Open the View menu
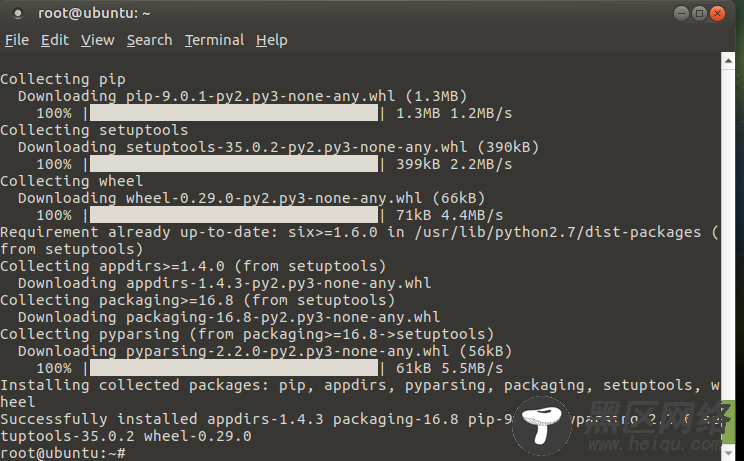Screen dimensions: 744x461 coord(97,40)
